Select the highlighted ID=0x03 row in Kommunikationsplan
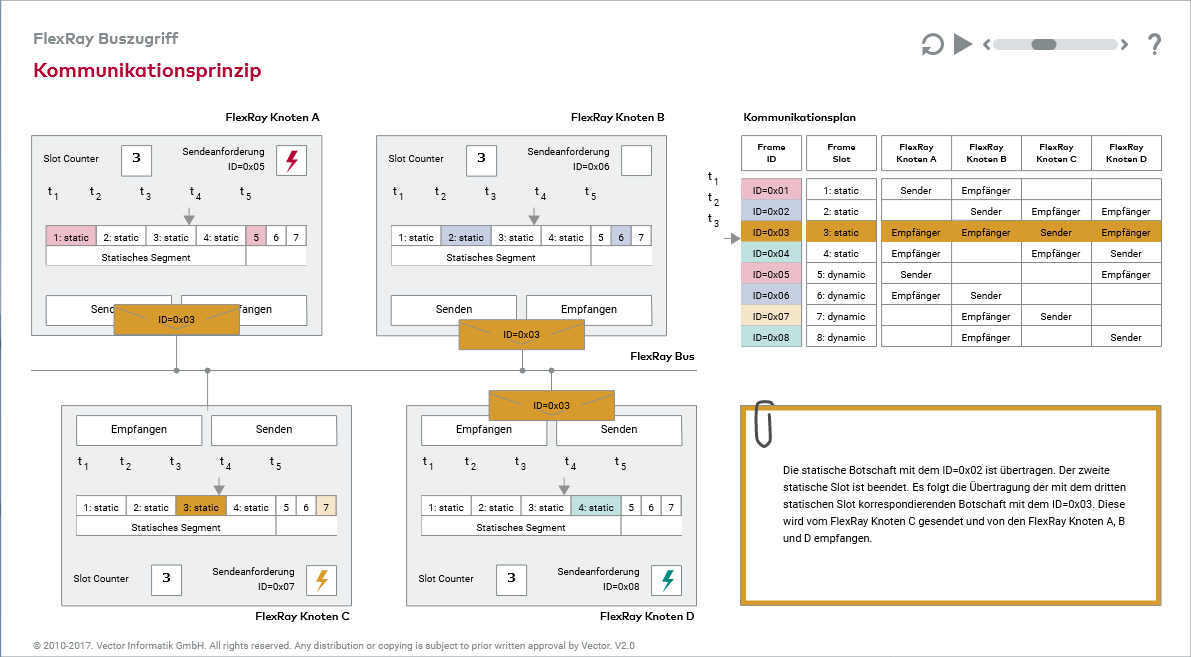This screenshot has width=1191, height=657. click(950, 232)
